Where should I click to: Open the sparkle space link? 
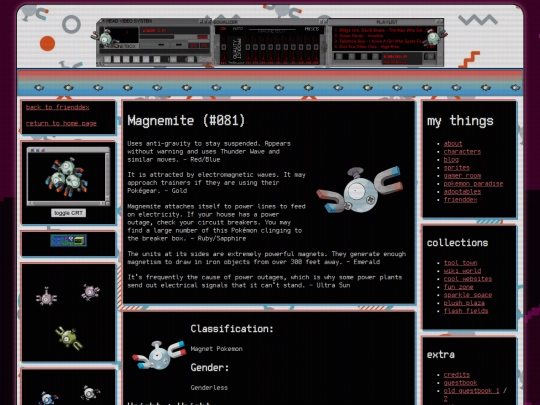[468, 295]
